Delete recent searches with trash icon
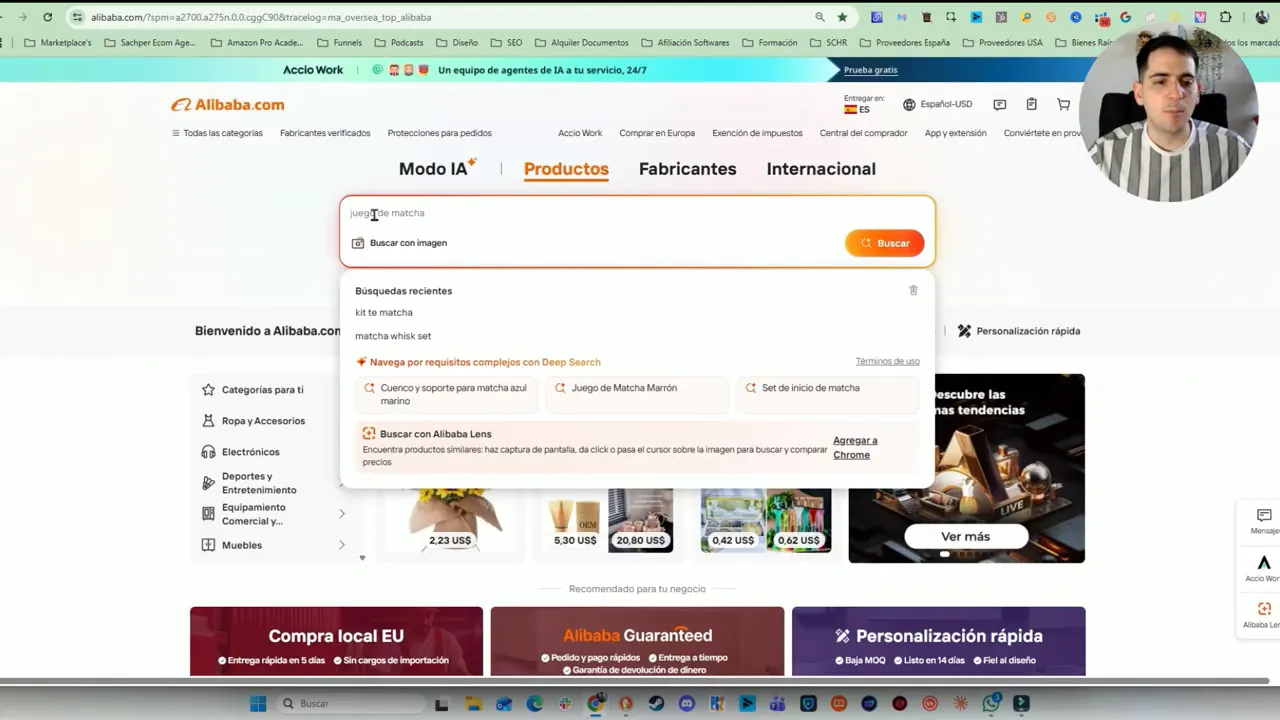Image resolution: width=1280 pixels, height=720 pixels. 913,290
